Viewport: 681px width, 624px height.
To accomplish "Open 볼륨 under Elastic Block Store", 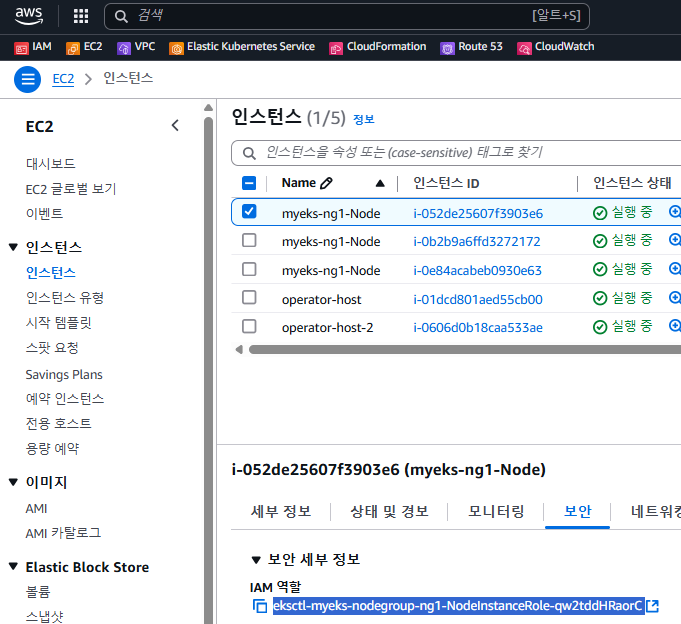I will point(38,591).
